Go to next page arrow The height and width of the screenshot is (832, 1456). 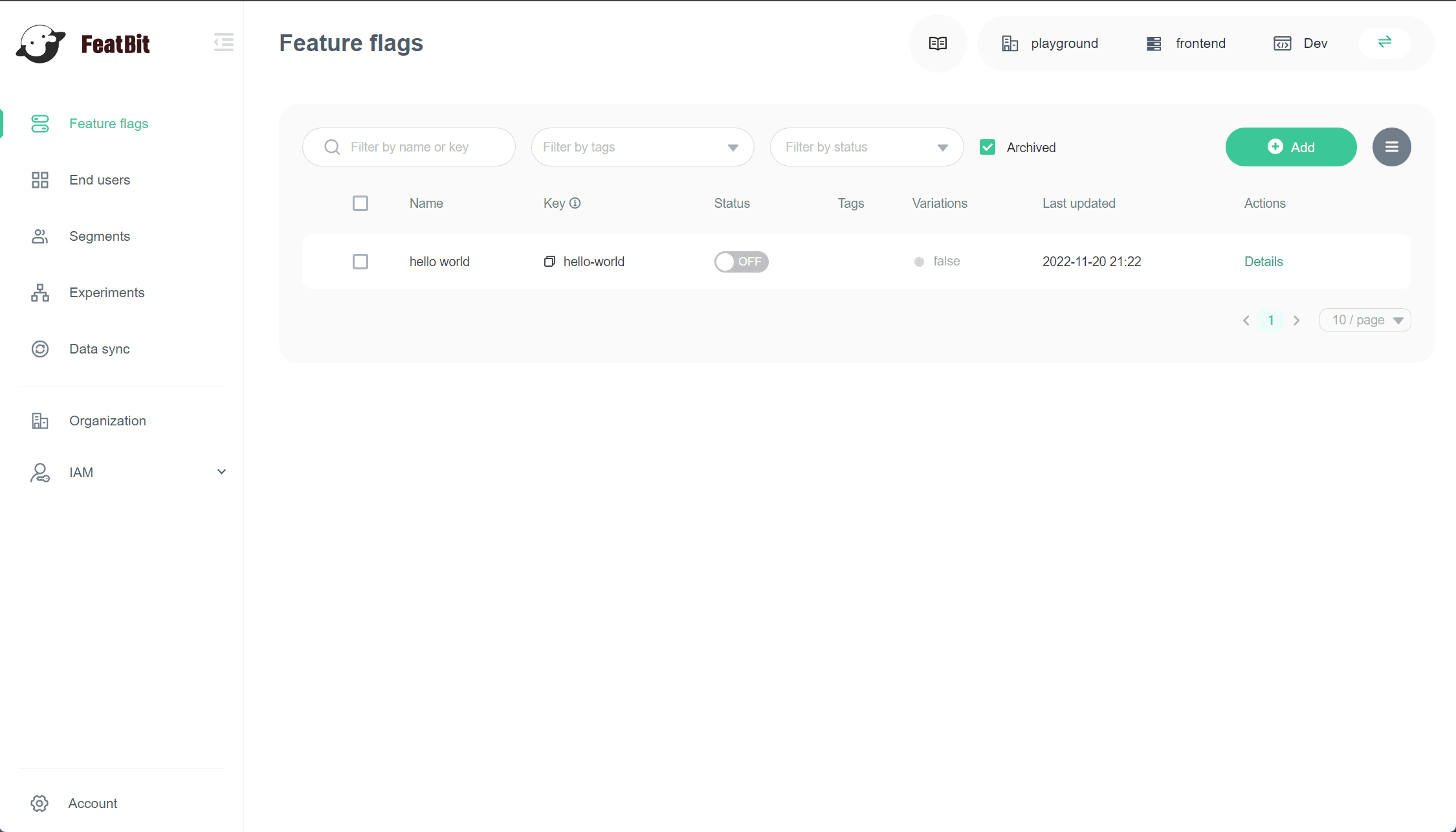coord(1296,320)
